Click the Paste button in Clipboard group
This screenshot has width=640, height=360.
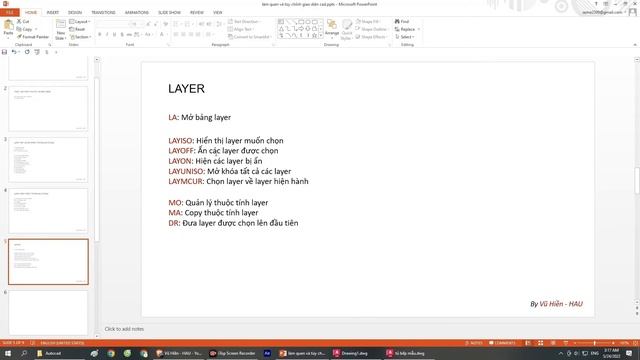coord(8,29)
